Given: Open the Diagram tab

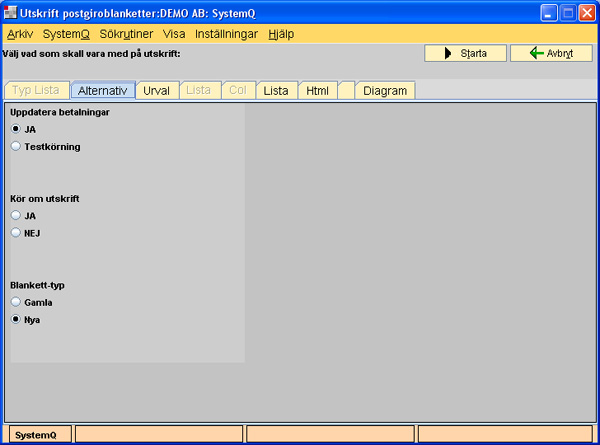Looking at the screenshot, I should pos(385,91).
